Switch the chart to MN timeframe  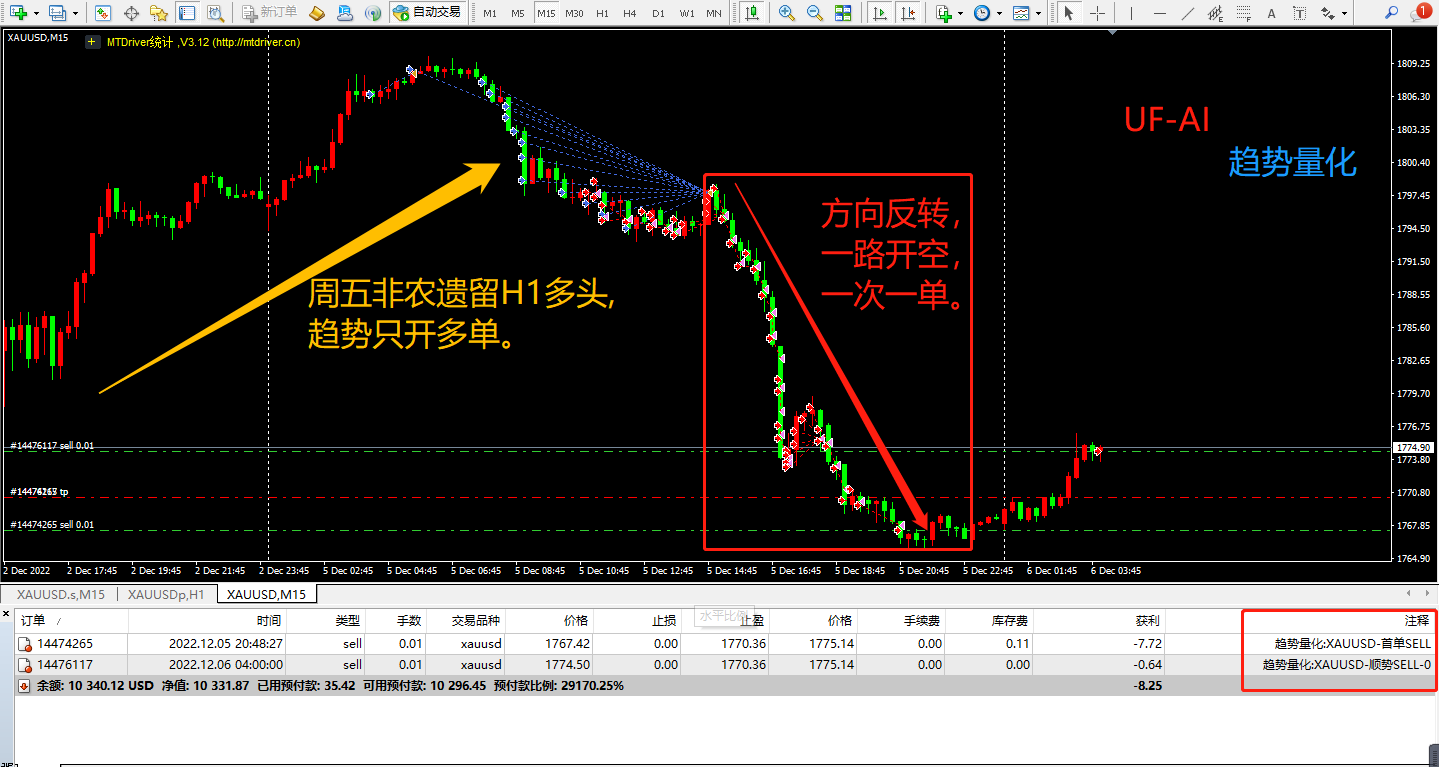pos(714,13)
